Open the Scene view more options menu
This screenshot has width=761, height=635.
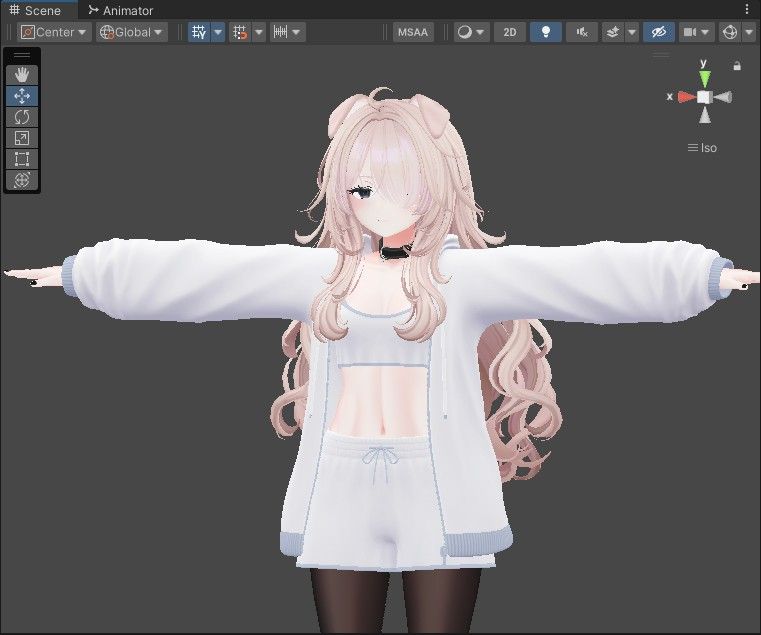(x=747, y=9)
